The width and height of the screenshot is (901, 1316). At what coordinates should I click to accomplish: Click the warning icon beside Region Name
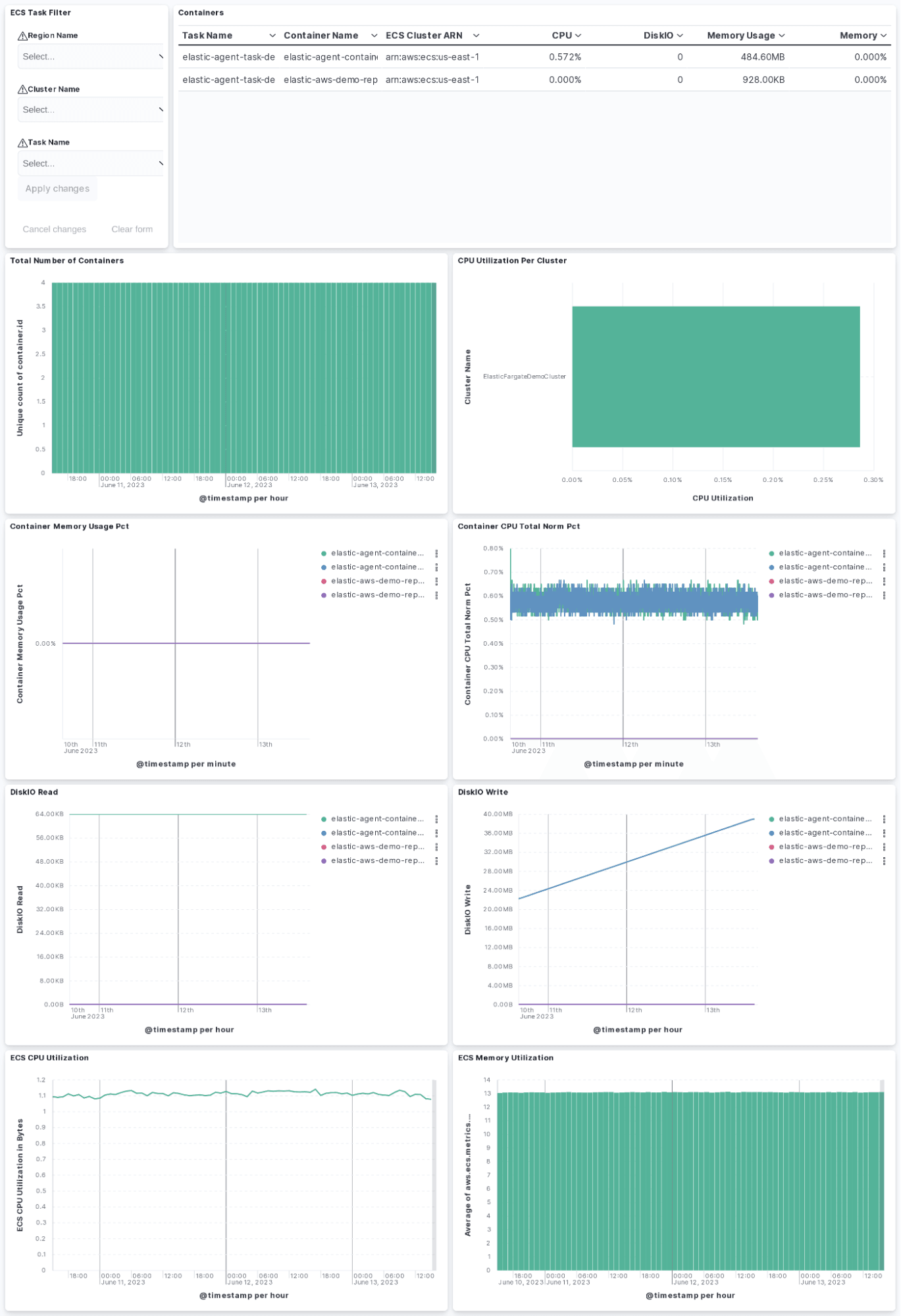point(22,36)
